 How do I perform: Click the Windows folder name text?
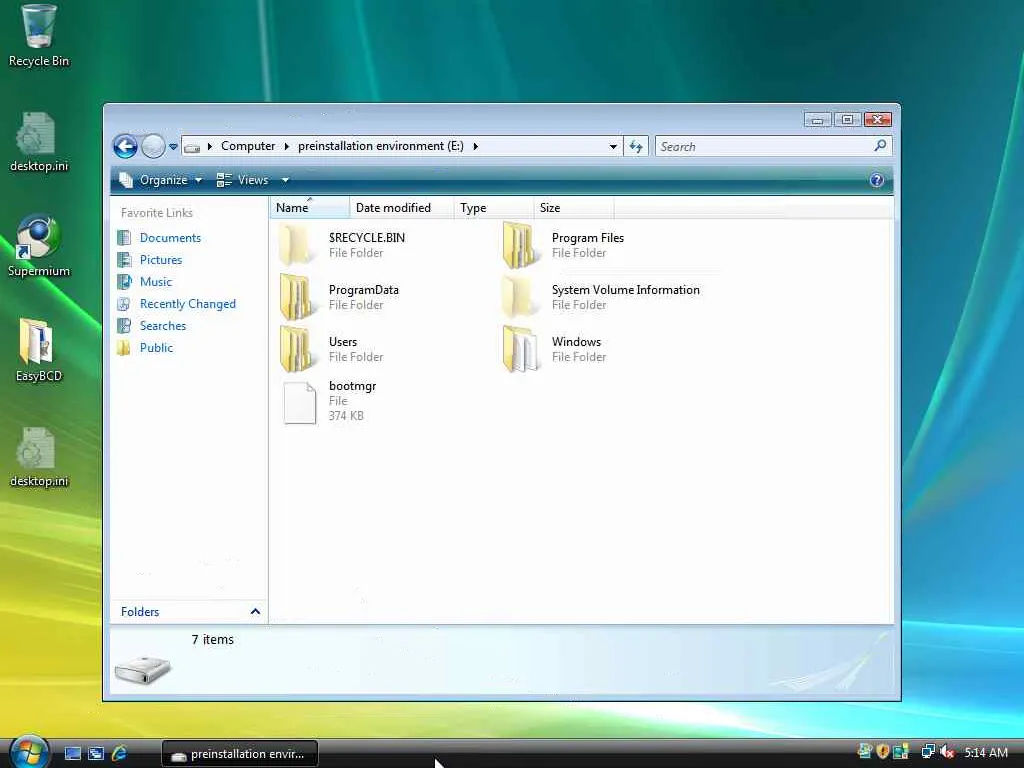click(576, 342)
